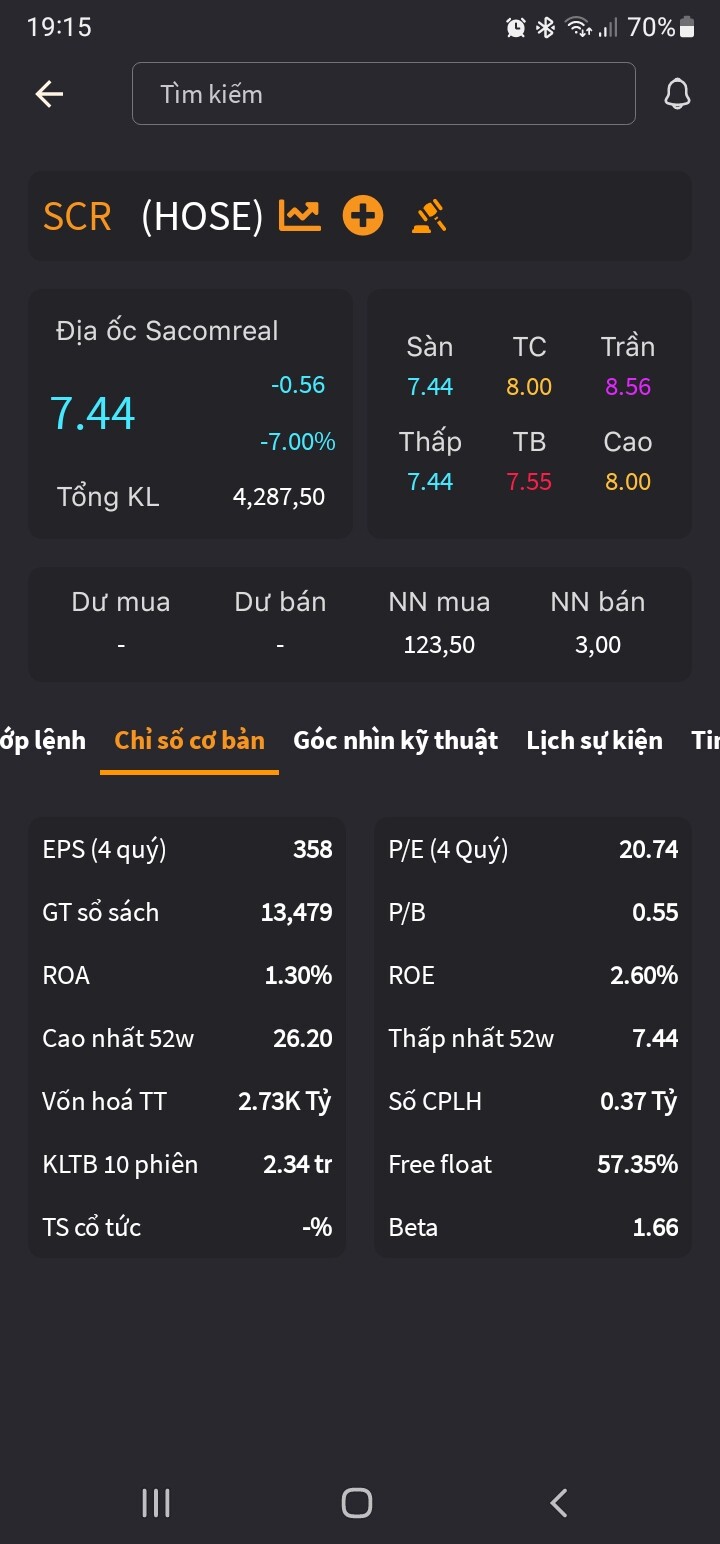Tap the back arrow icon
Image resolution: width=720 pixels, height=1544 pixels.
(49, 94)
